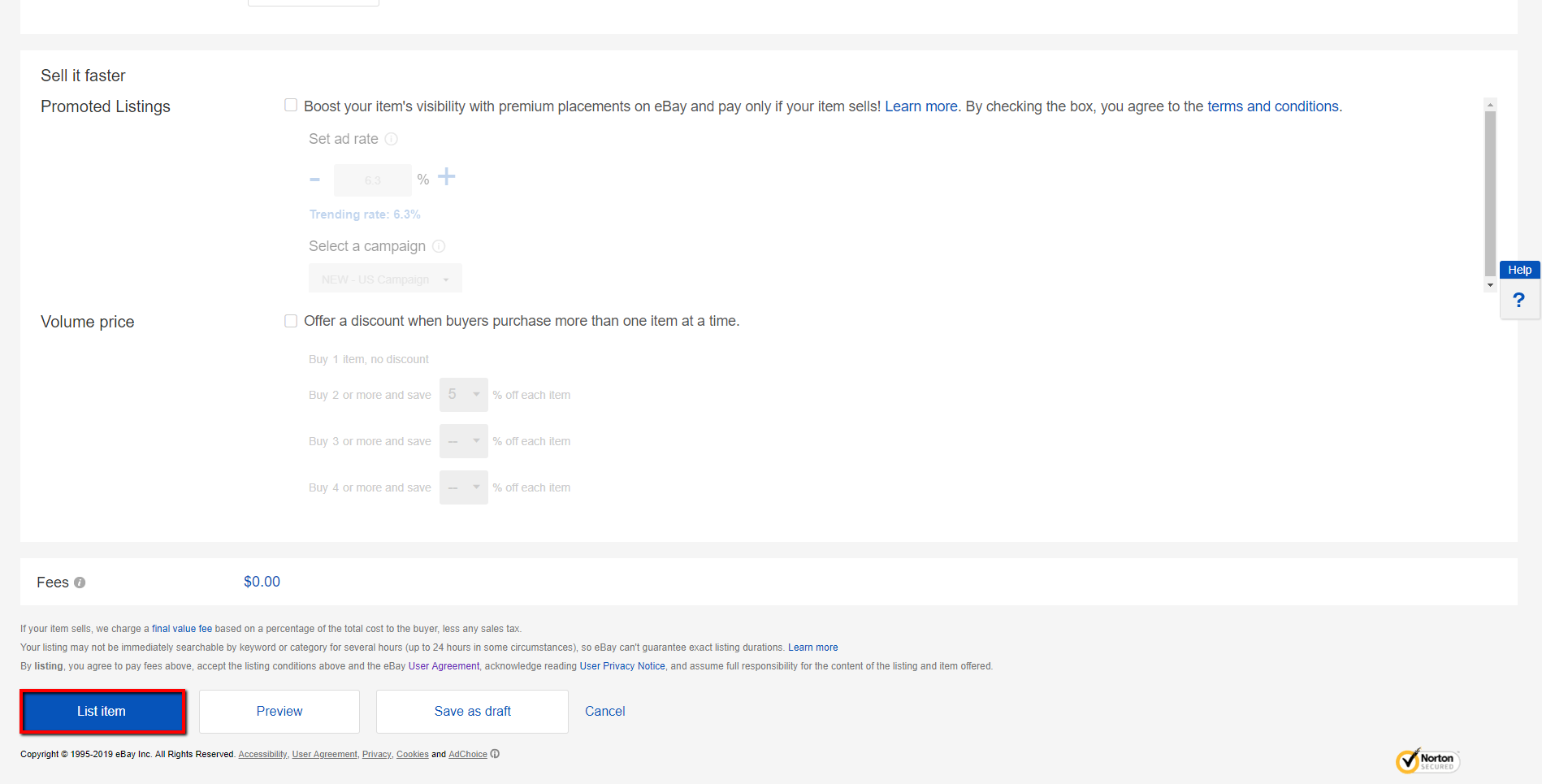Click the Norton Secured badge
The width and height of the screenshot is (1542, 784).
pyautogui.click(x=1427, y=761)
